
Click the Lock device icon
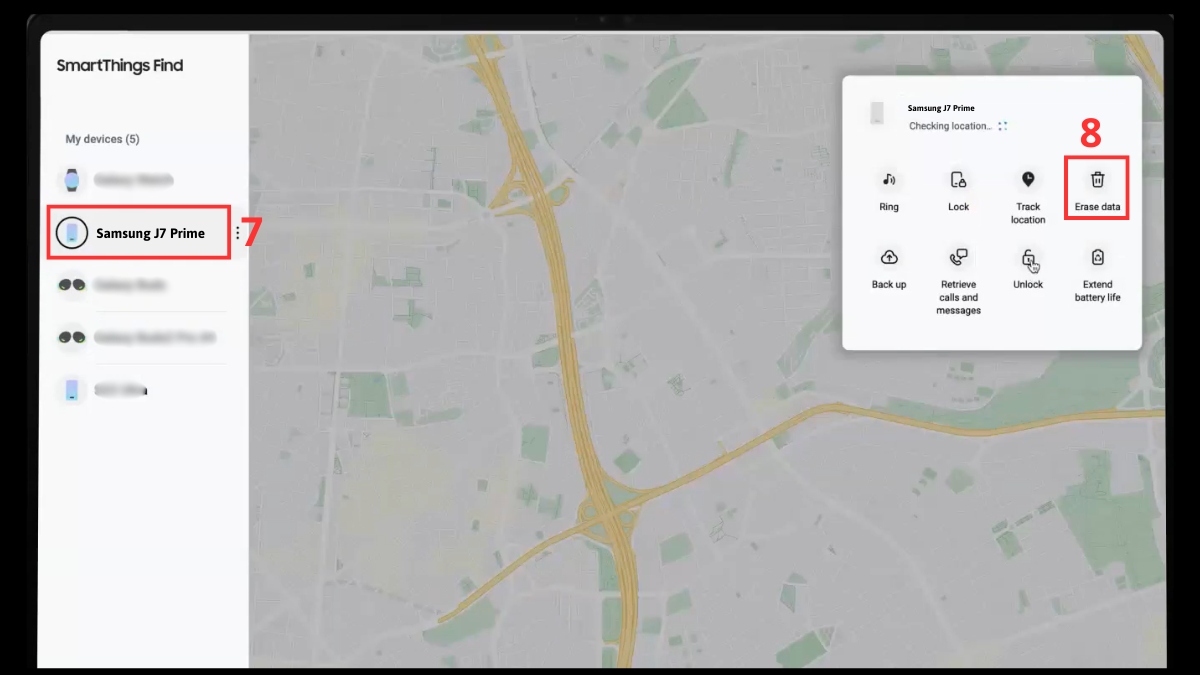[958, 179]
